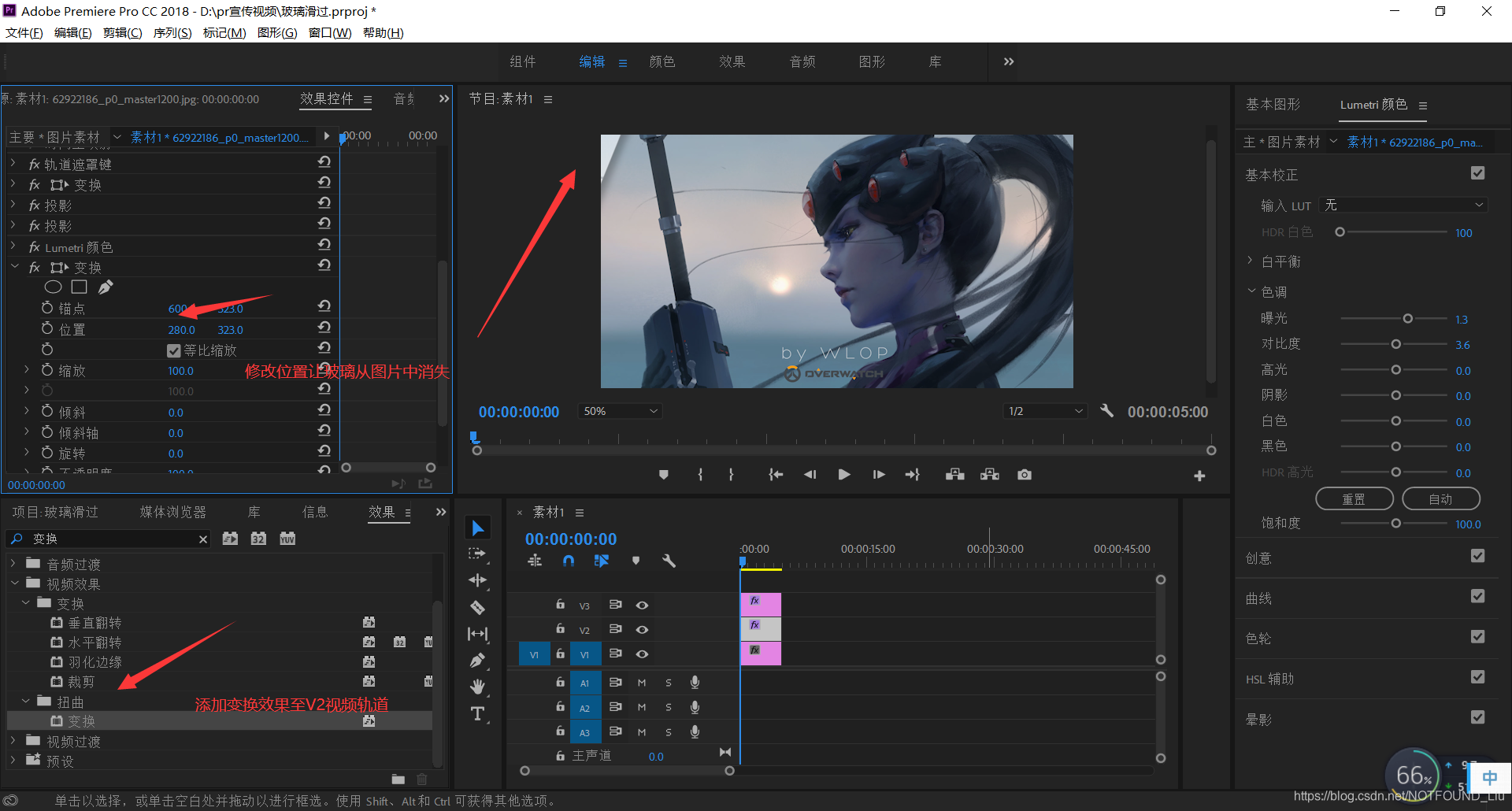The image size is (1512, 811).
Task: Open the 50% zoom level dropdown
Action: coord(620,411)
